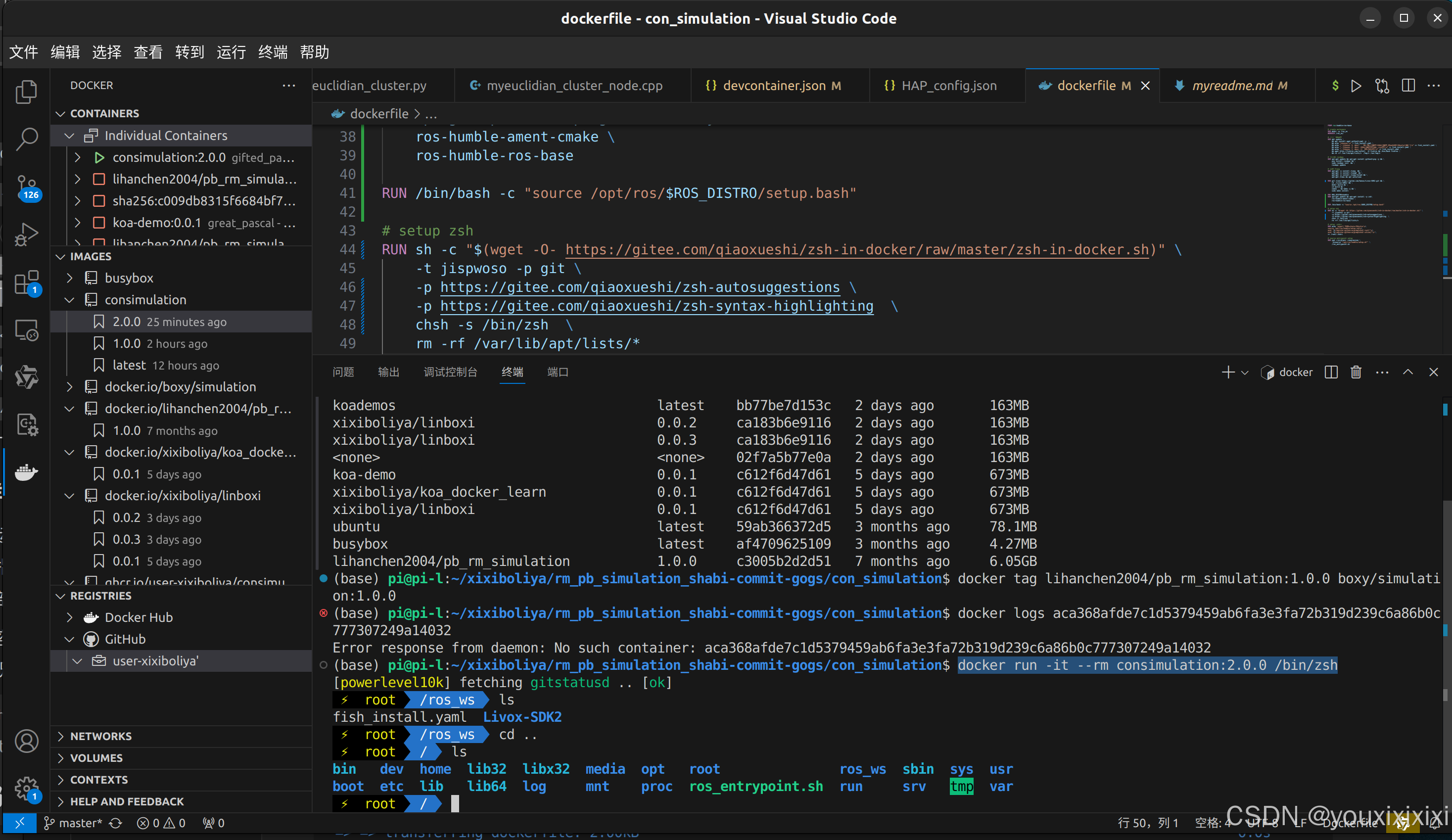Open new terminal profile dropdown arrow
This screenshot has width=1452, height=840.
(1245, 373)
